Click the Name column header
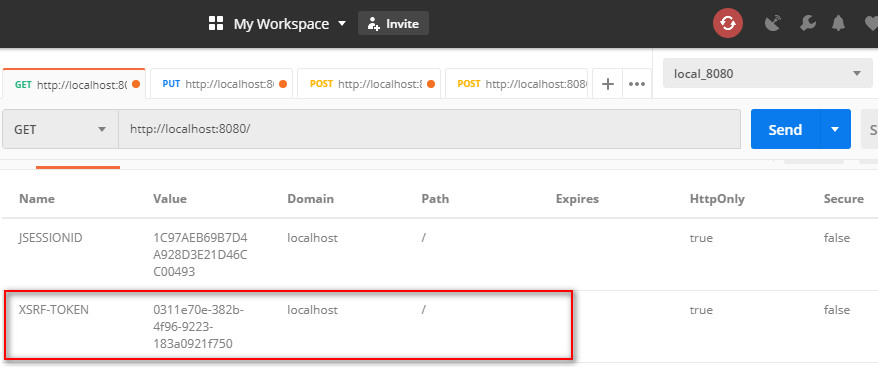The image size is (878, 367). (37, 199)
